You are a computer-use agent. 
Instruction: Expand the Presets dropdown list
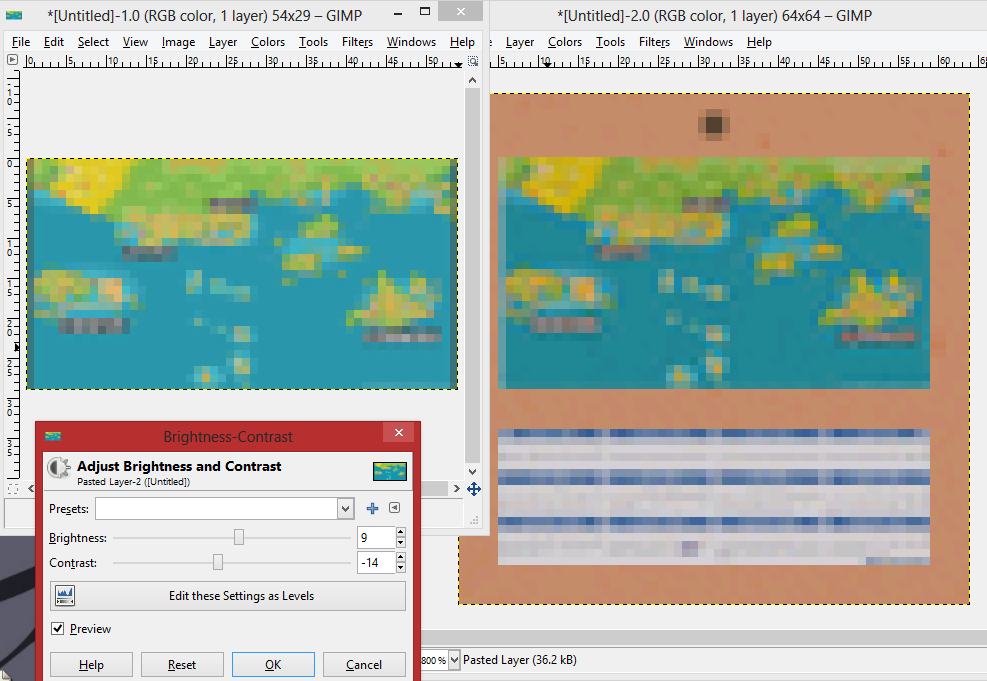point(346,509)
